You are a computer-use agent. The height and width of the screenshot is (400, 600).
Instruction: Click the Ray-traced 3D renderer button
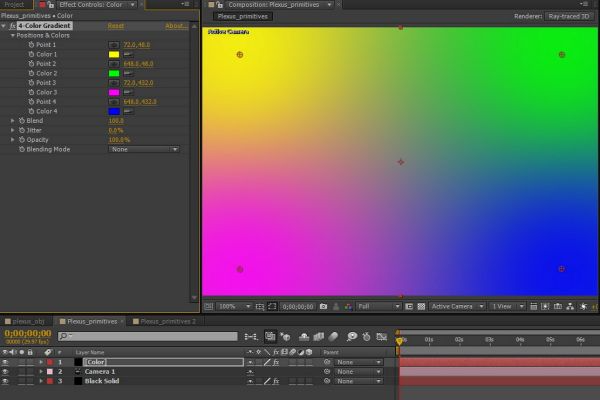pyautogui.click(x=569, y=16)
